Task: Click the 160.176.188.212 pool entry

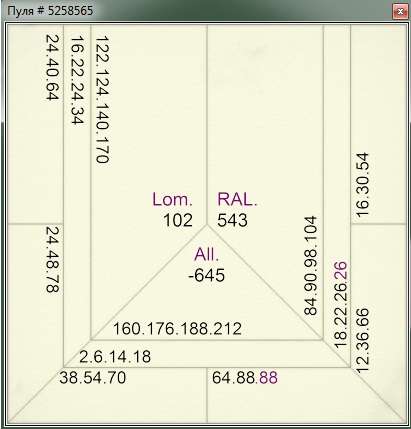Action: click(x=177, y=329)
